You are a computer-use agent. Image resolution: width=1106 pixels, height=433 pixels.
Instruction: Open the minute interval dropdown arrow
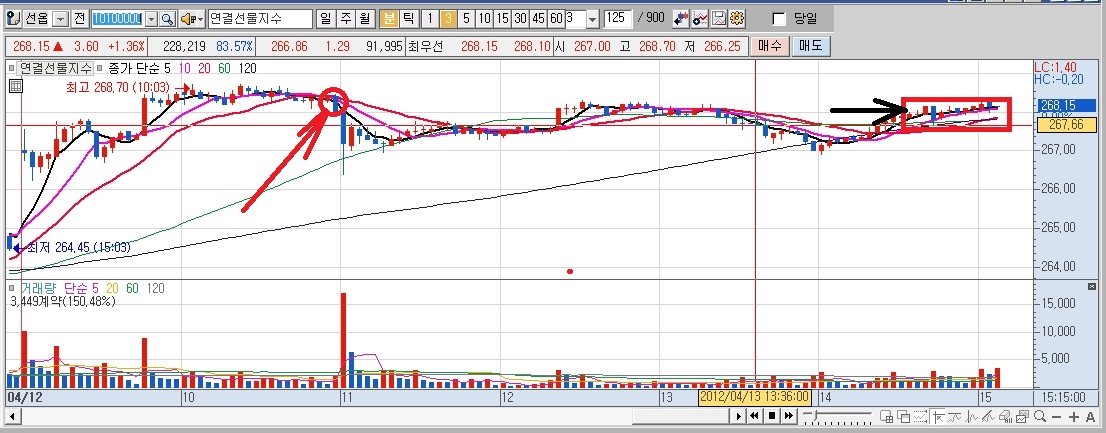[x=591, y=19]
